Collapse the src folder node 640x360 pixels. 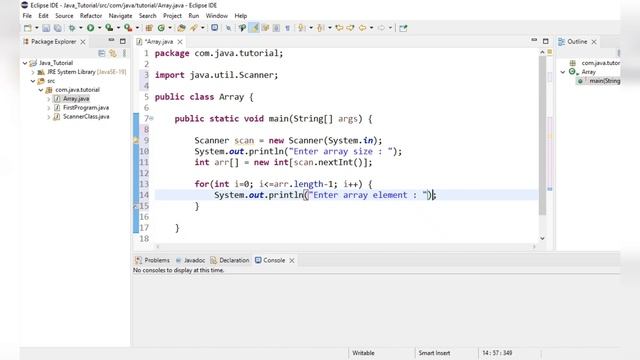tap(33, 81)
